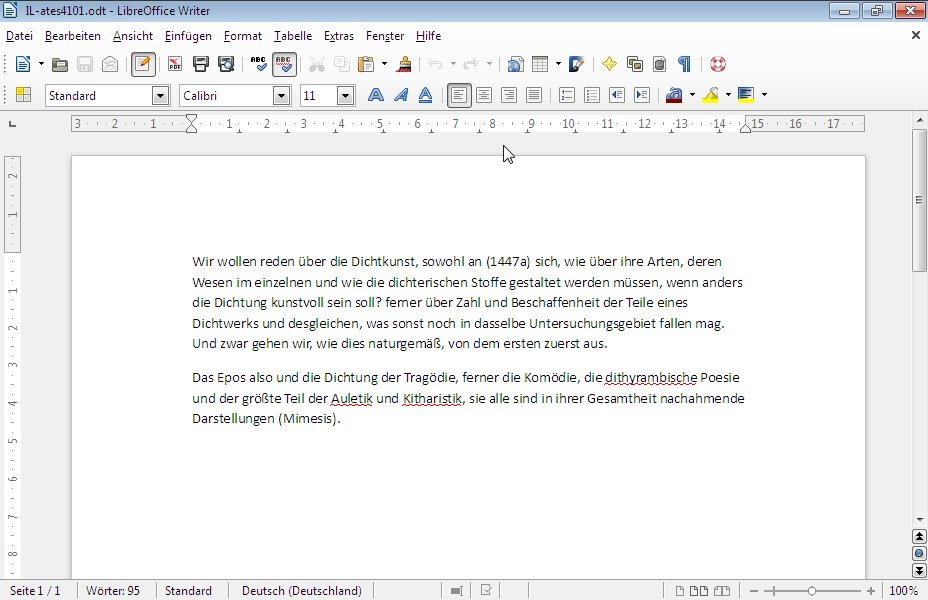Apply paragraph Background Color
The height and width of the screenshot is (600, 928).
(746, 95)
